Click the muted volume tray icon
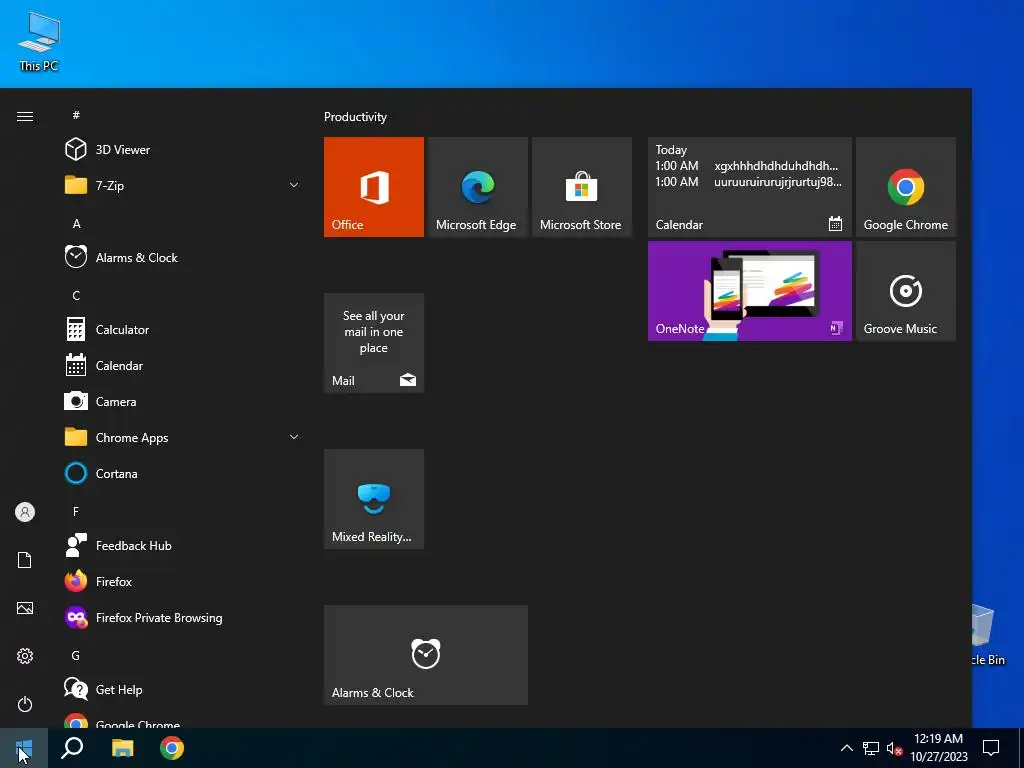 click(895, 748)
